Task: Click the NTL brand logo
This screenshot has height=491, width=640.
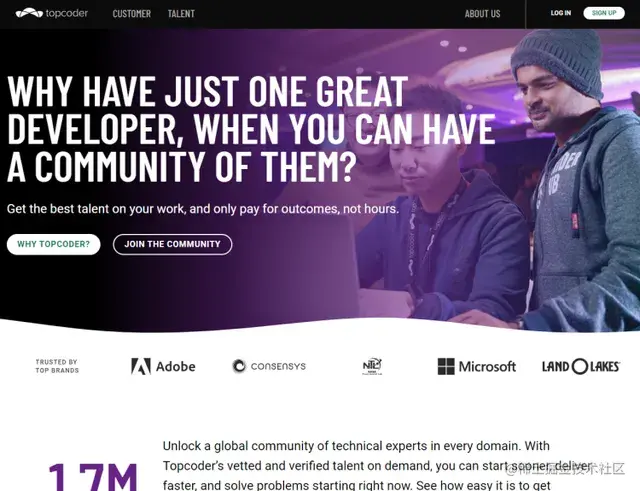Action: point(372,366)
